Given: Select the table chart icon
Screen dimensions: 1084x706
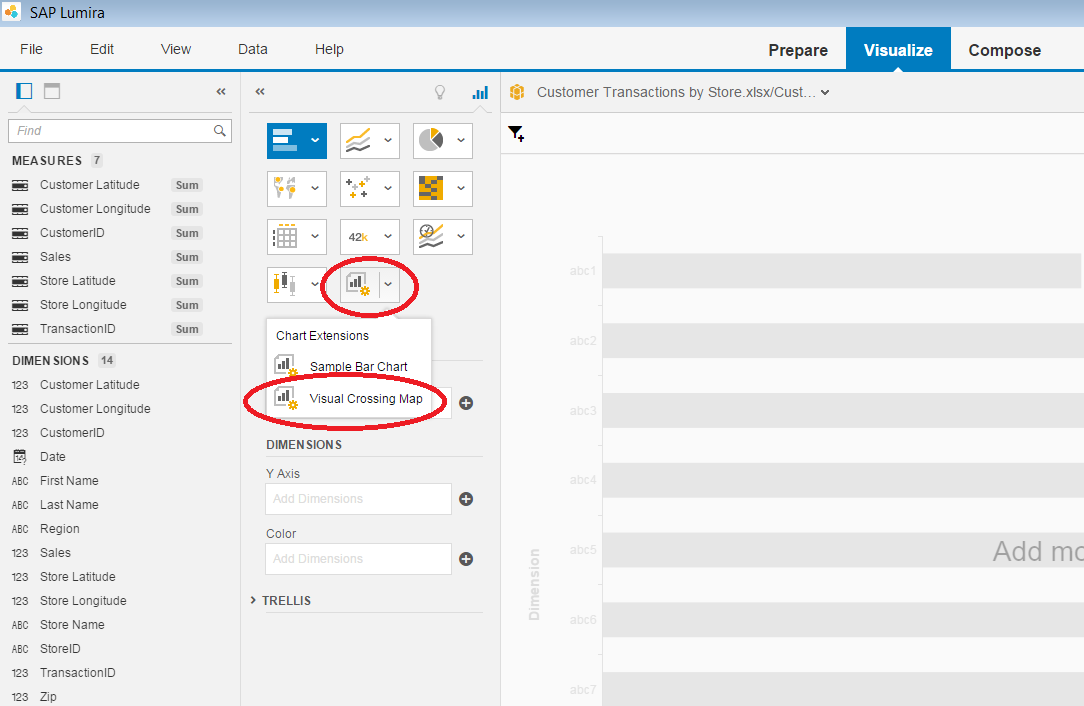Looking at the screenshot, I should click(x=285, y=236).
